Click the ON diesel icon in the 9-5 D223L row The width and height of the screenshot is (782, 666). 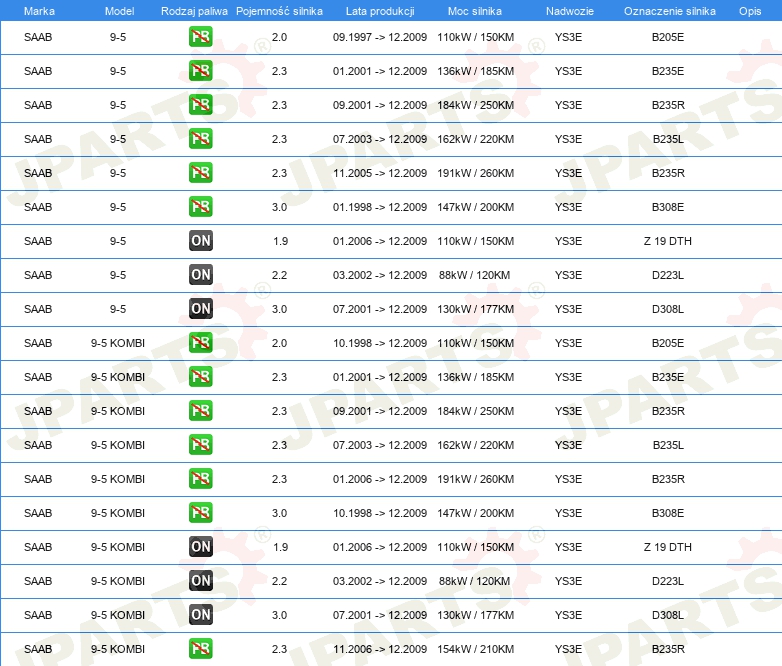200,274
